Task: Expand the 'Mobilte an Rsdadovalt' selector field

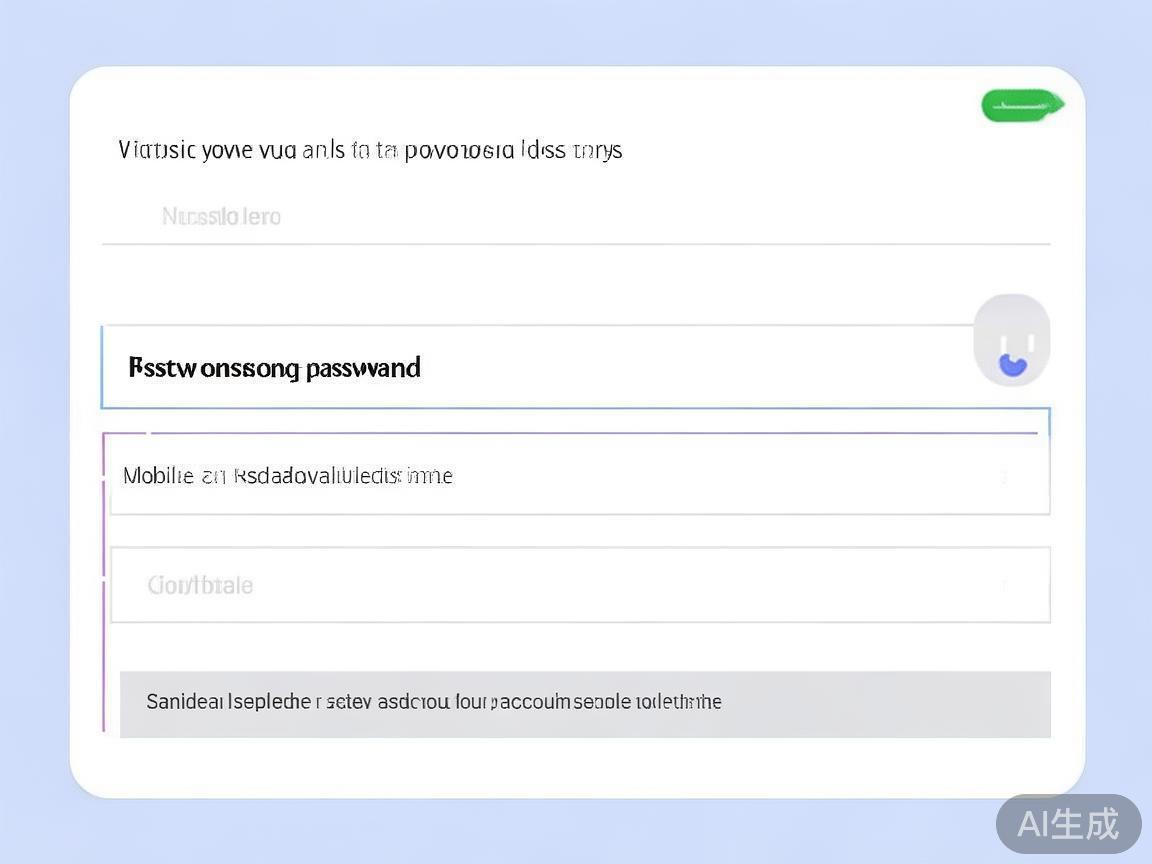Action: pyautogui.click(x=580, y=476)
